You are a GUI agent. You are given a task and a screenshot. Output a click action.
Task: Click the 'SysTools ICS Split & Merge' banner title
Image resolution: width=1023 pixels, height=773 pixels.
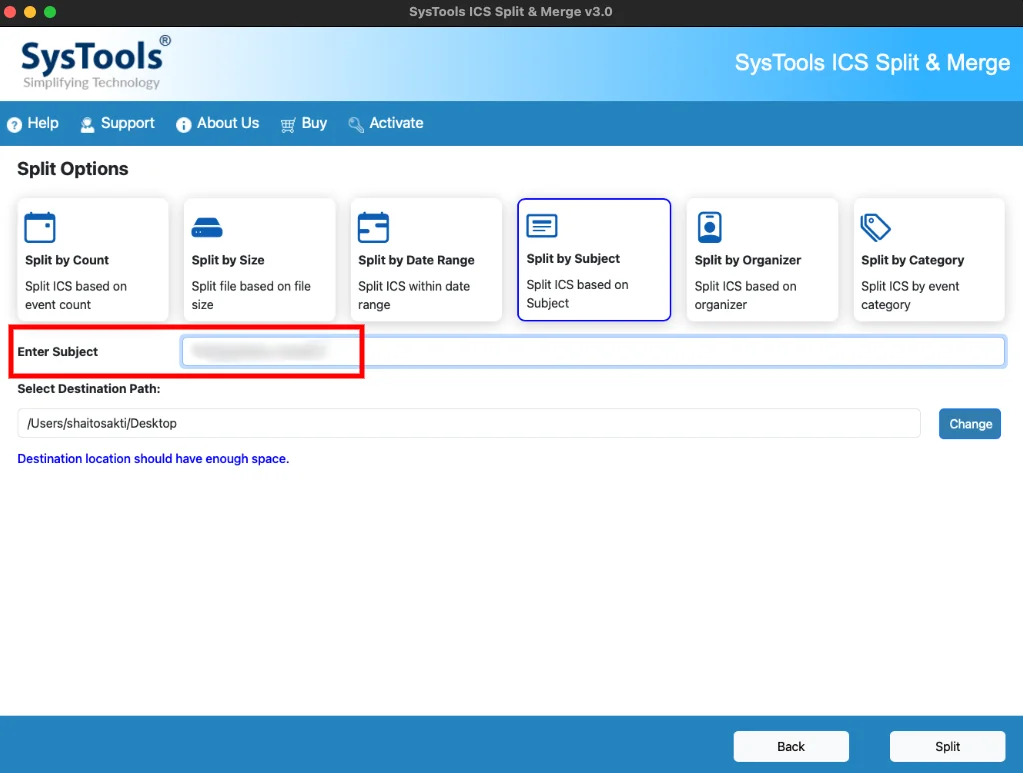[x=872, y=63]
